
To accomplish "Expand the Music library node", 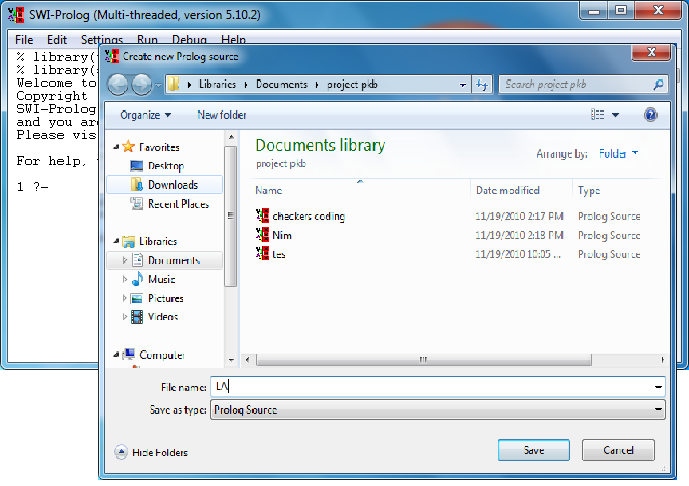I will [124, 279].
